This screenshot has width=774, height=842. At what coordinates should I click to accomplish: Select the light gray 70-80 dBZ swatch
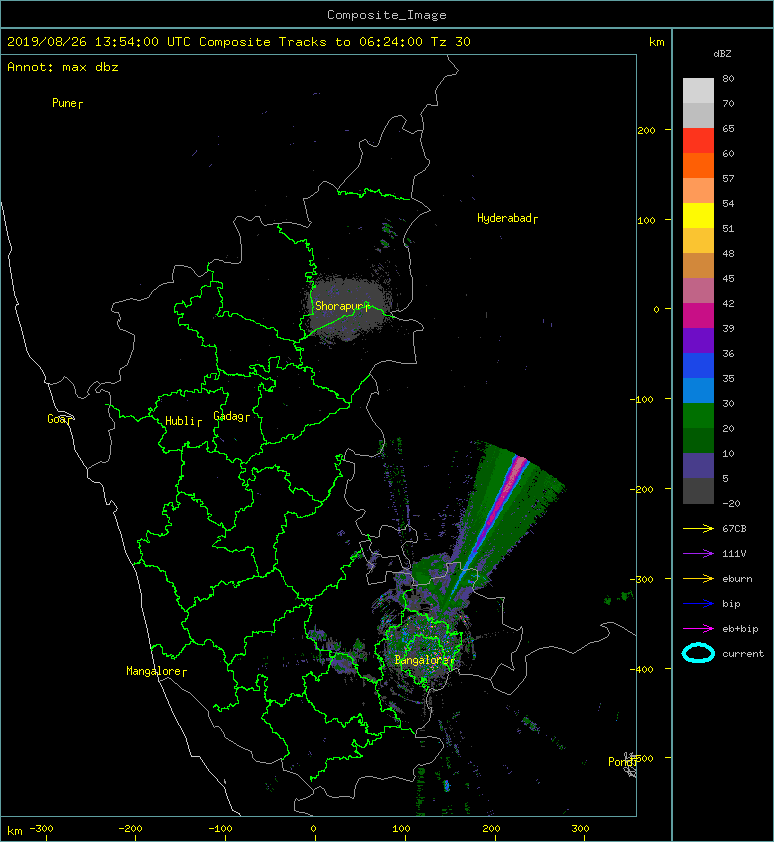[x=698, y=91]
